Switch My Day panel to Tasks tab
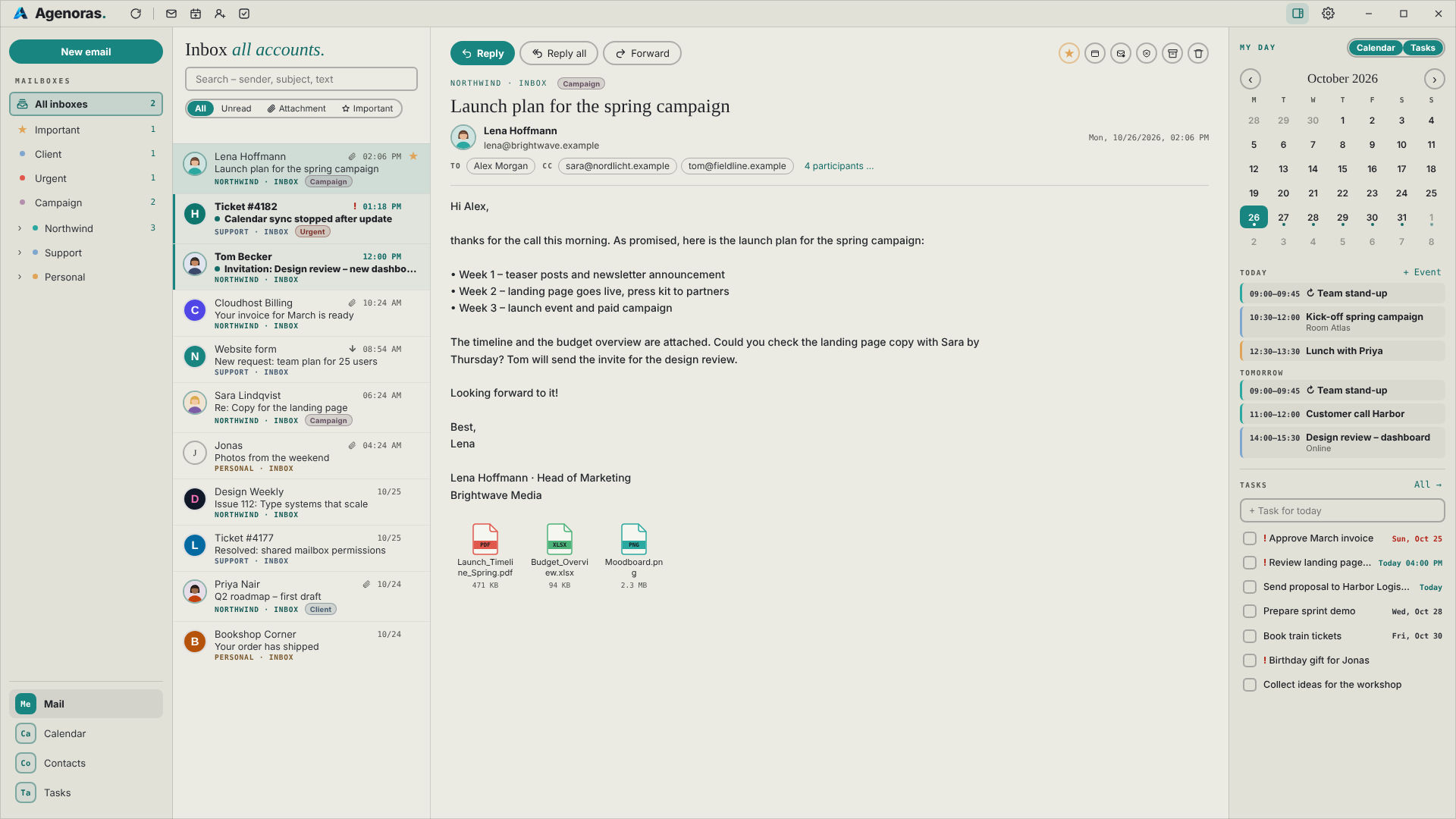The width and height of the screenshot is (1456, 819). coord(1423,48)
